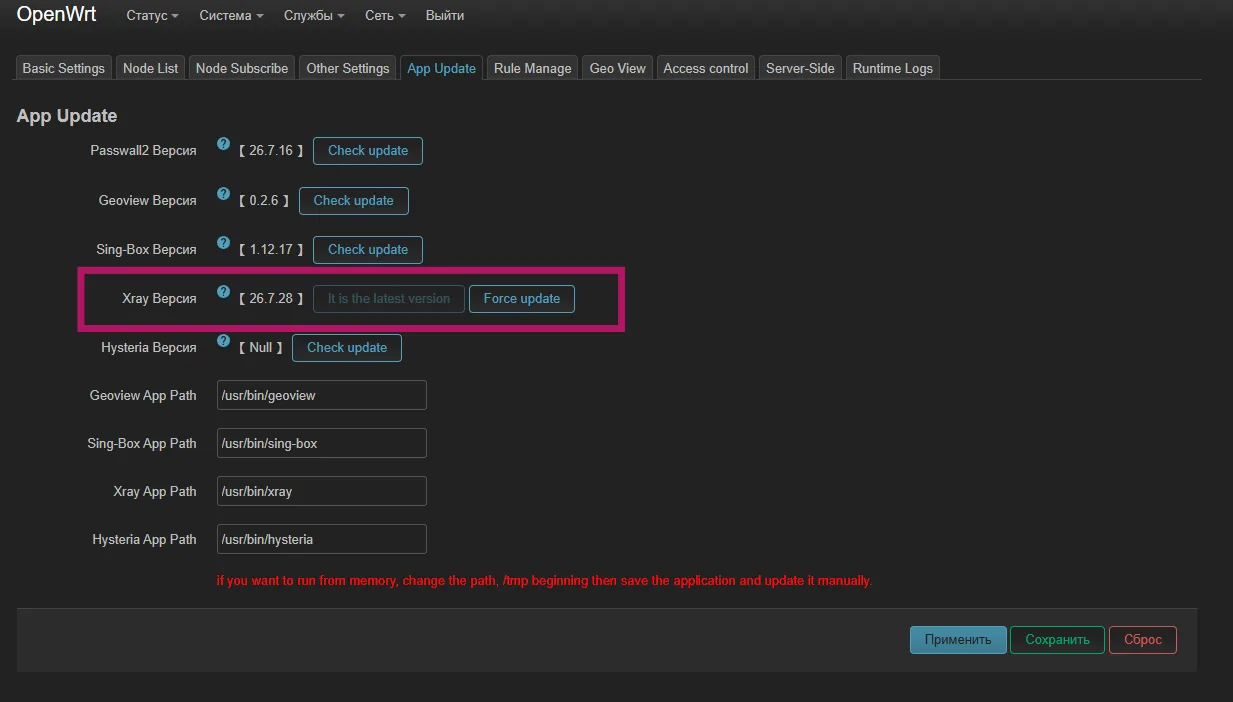The width and height of the screenshot is (1233, 702).
Task: Click help icon next to Sing-Box Версия
Action: (x=224, y=243)
